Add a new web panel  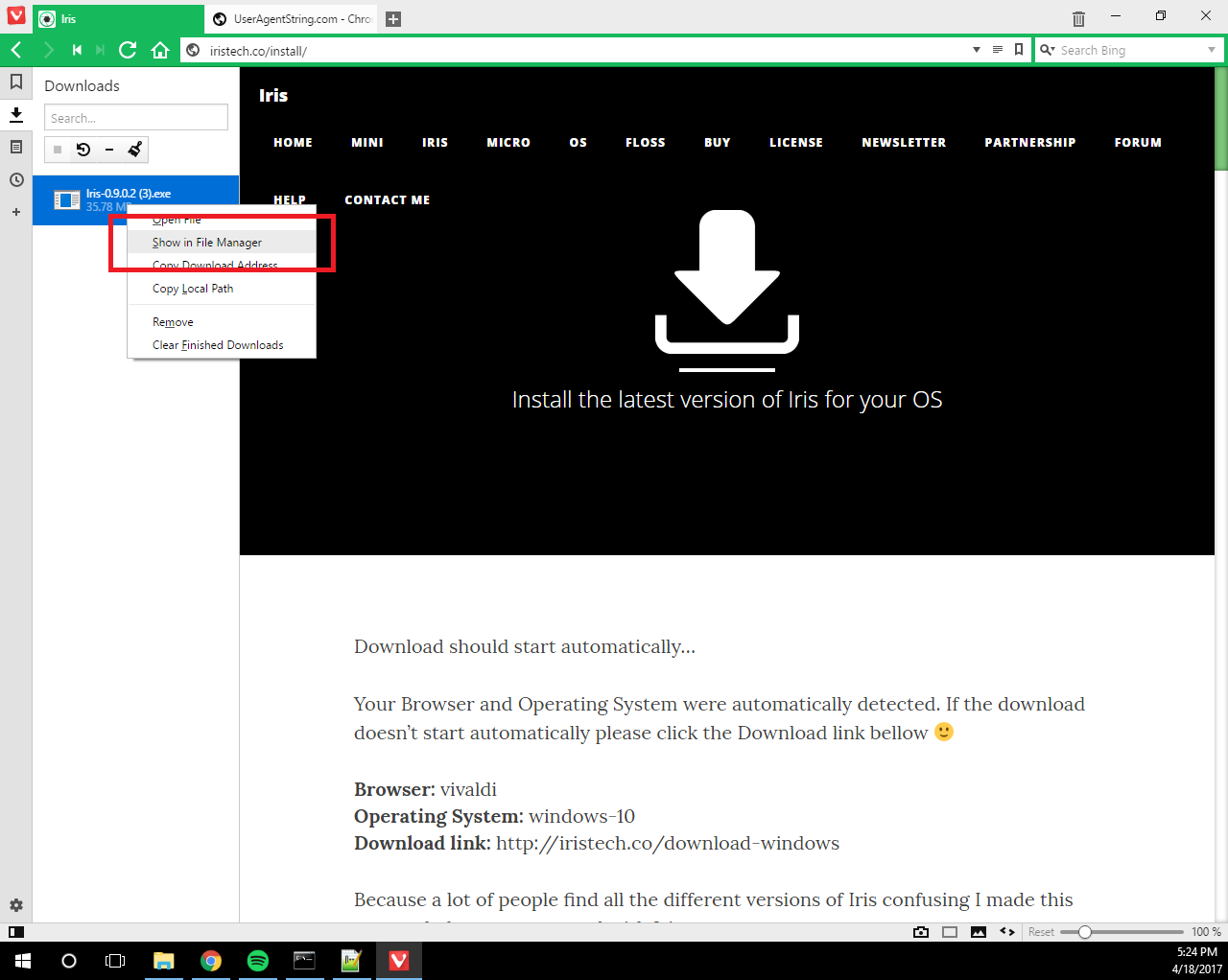(16, 212)
